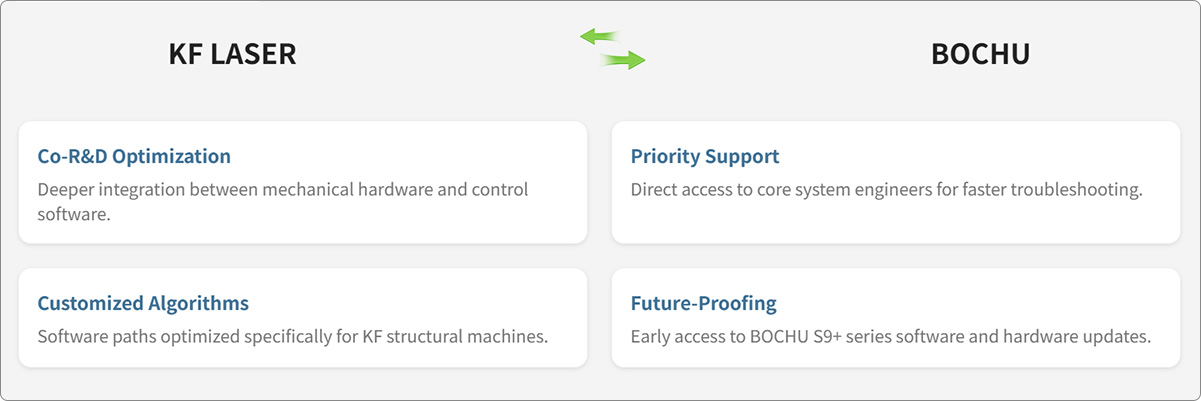The image size is (1201, 401).
Task: Click the left-pointing green arrow
Action: 601,37
